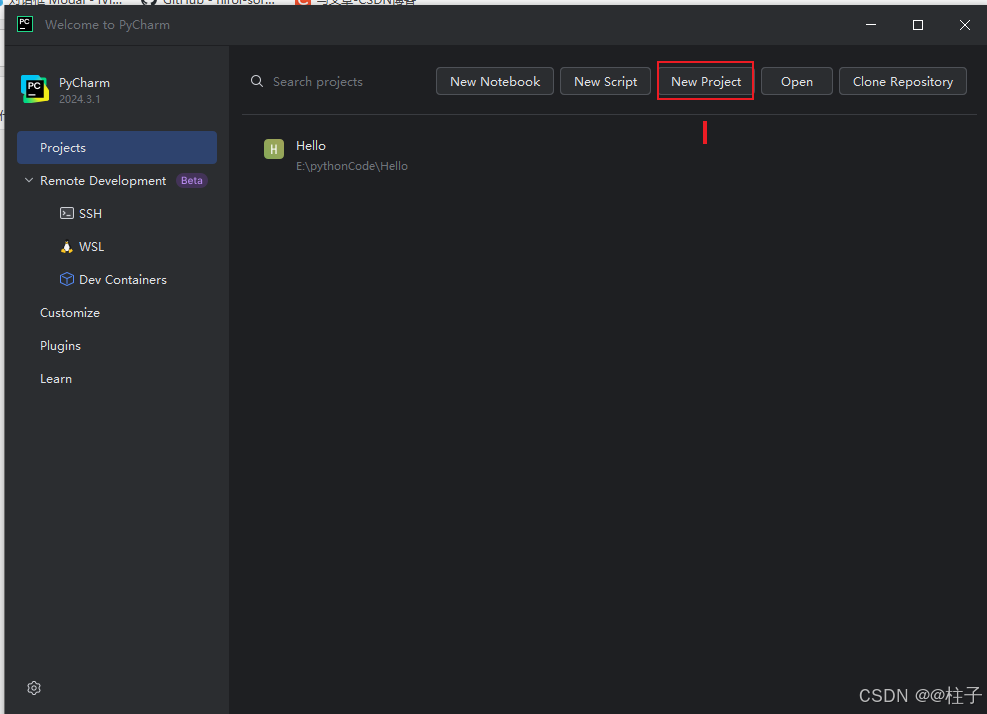Open the Customize section
Image resolution: width=987 pixels, height=714 pixels.
[x=70, y=312]
